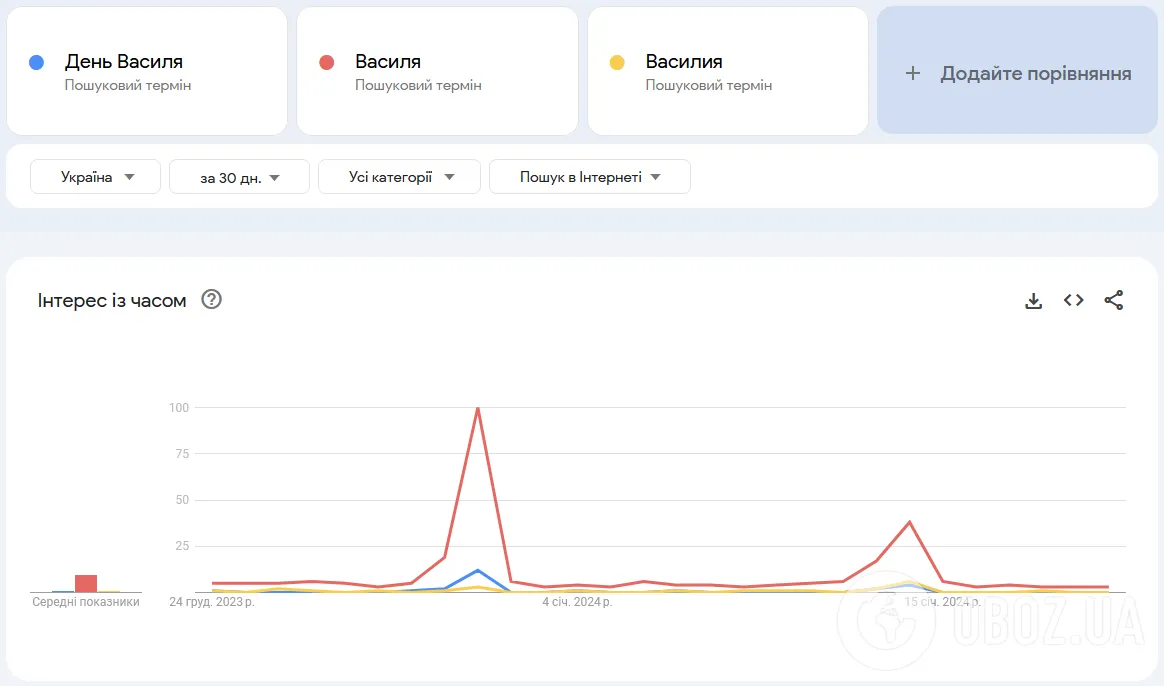Click the plus icon in Додайте порівняння

(x=913, y=73)
